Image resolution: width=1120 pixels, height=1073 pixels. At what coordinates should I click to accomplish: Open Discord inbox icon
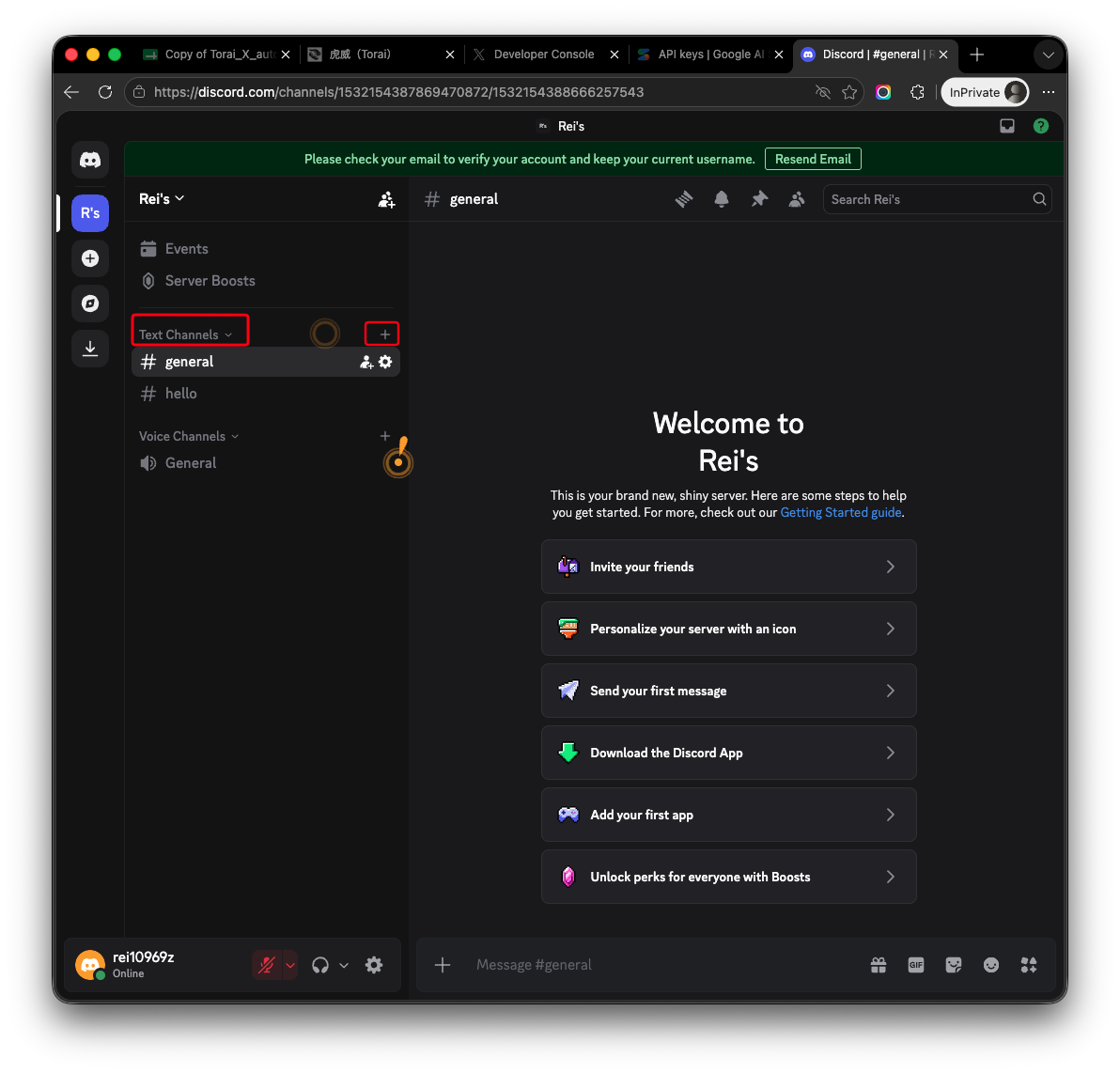[1007, 127]
